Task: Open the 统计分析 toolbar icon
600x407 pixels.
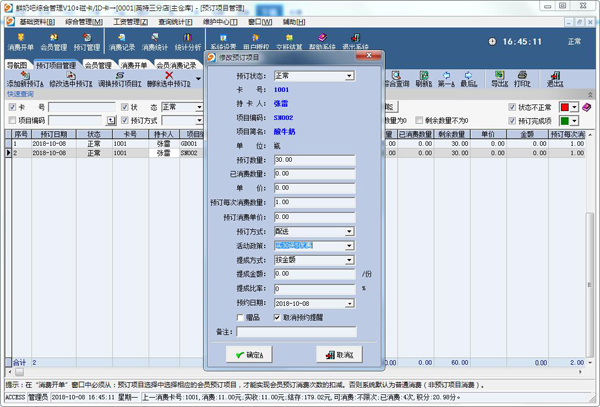Action: coord(188,41)
